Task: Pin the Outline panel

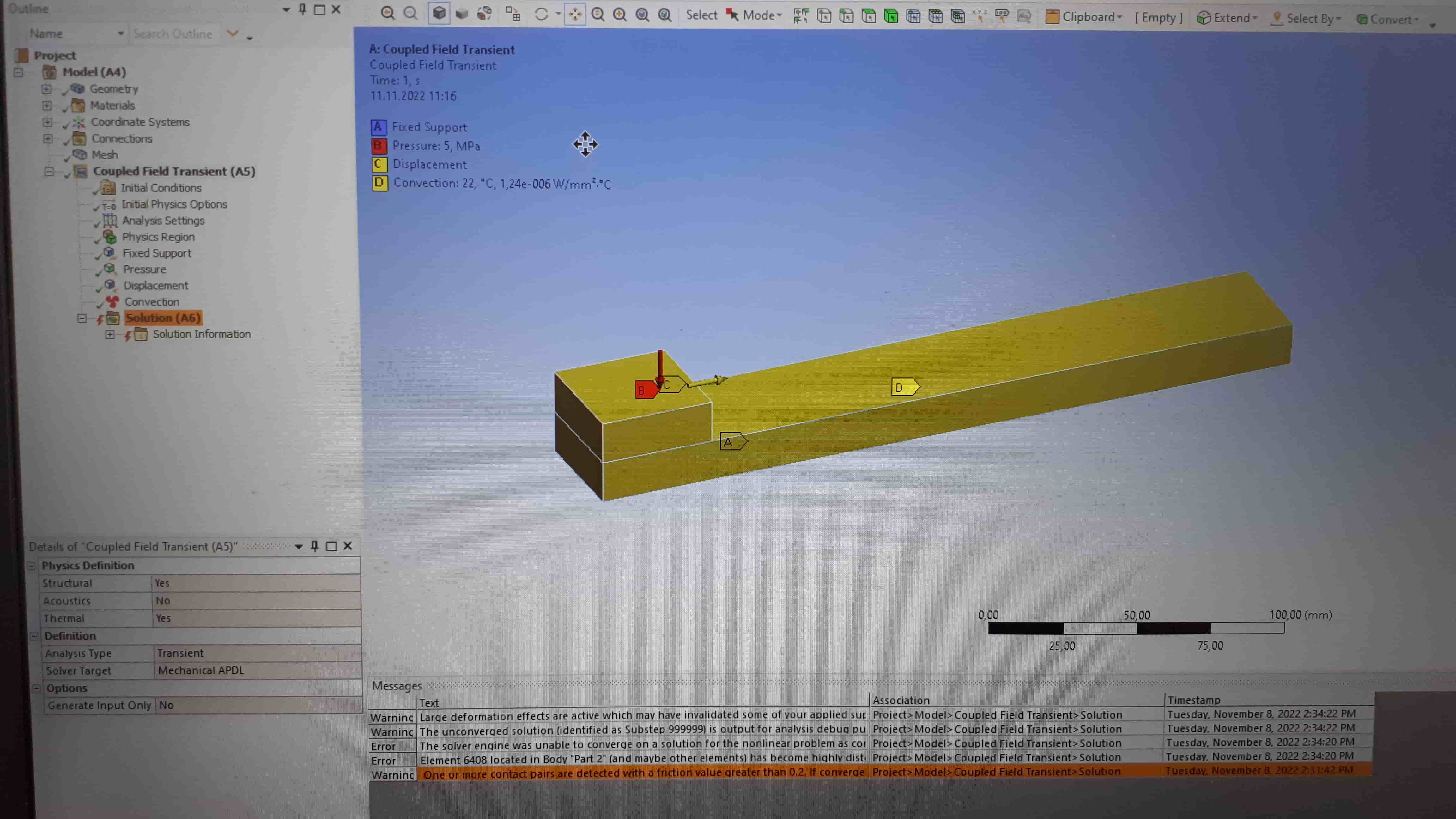Action: pos(302,9)
